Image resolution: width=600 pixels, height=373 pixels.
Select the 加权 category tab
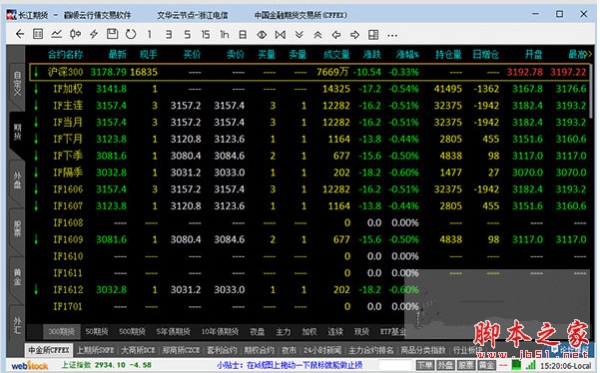click(x=309, y=332)
